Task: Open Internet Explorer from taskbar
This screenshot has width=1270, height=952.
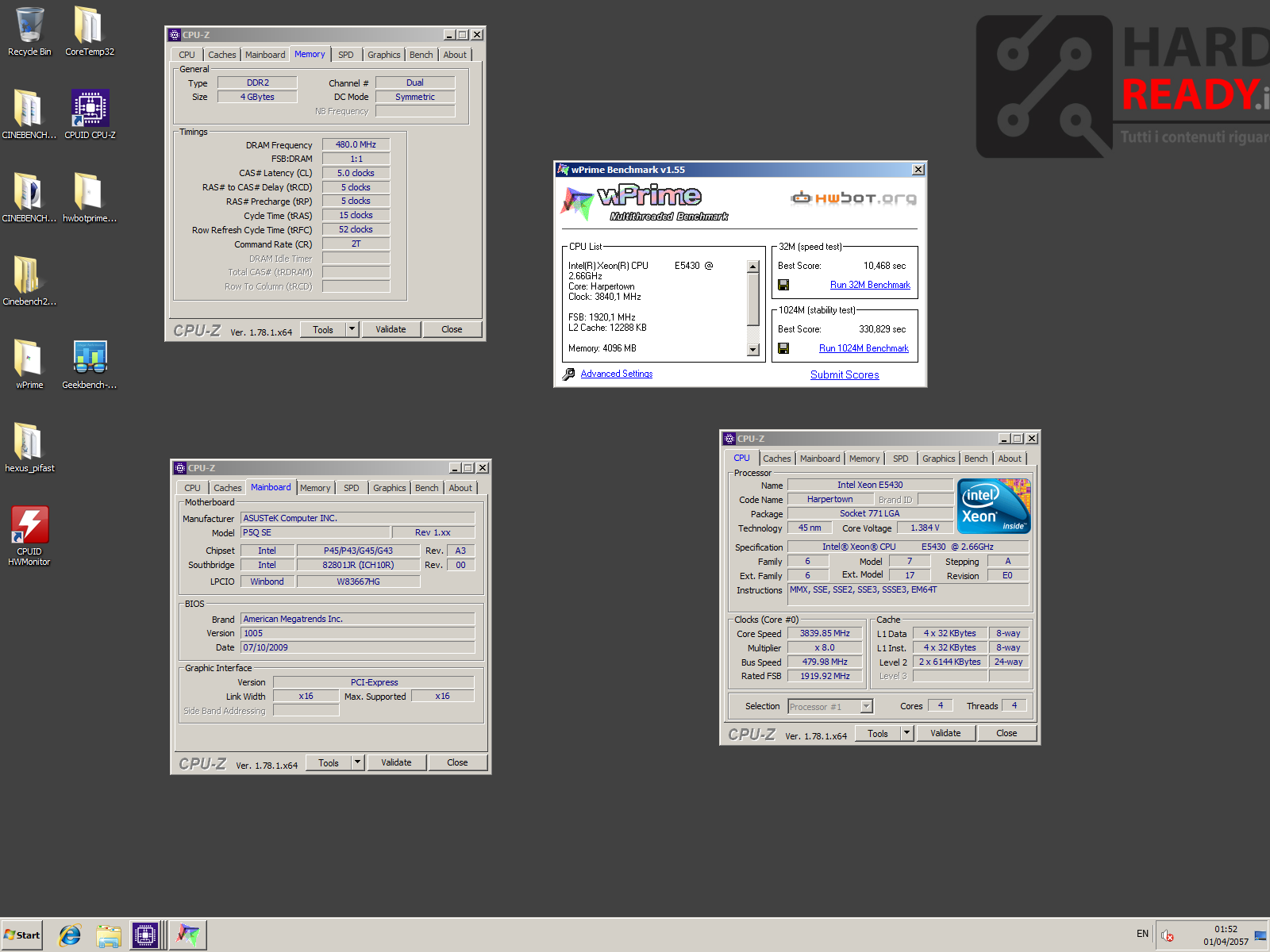Action: (x=70, y=935)
